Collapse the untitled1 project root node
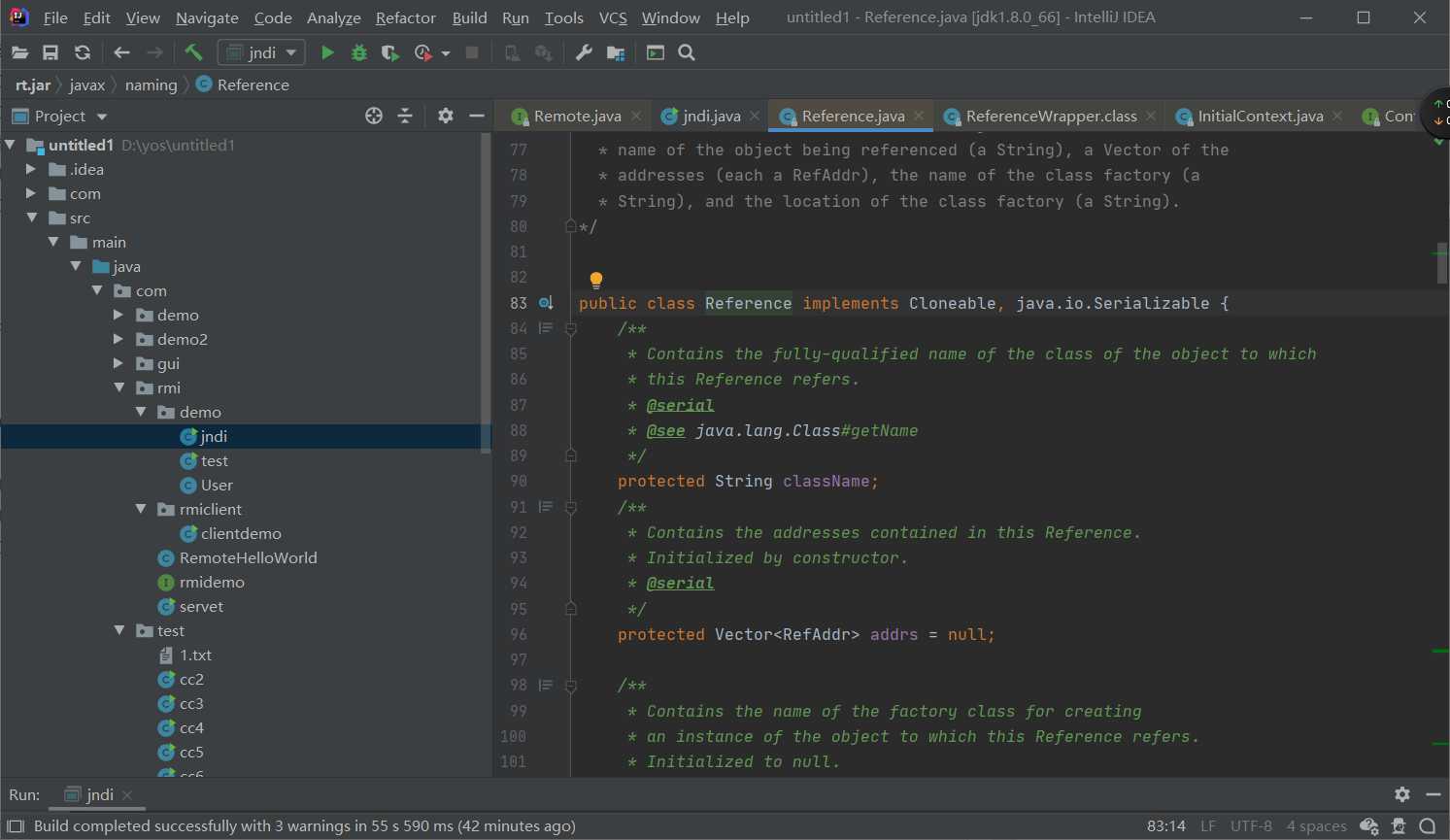Image resolution: width=1450 pixels, height=840 pixels. point(10,145)
